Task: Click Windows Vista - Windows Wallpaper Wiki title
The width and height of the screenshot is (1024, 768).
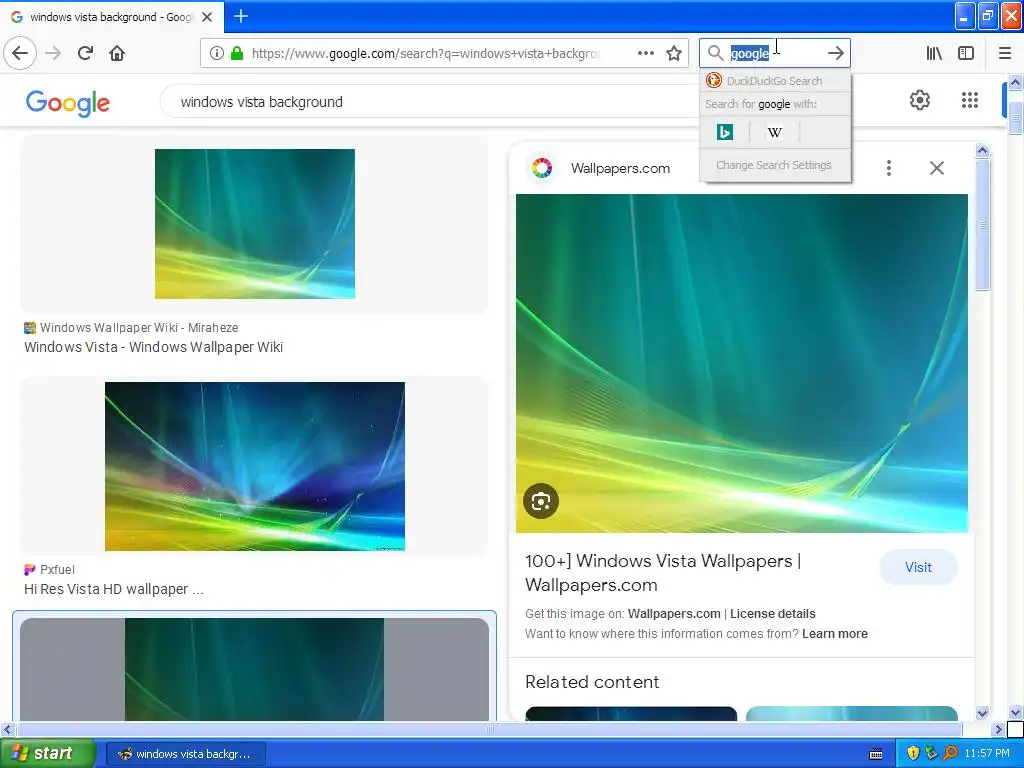Action: click(x=153, y=347)
